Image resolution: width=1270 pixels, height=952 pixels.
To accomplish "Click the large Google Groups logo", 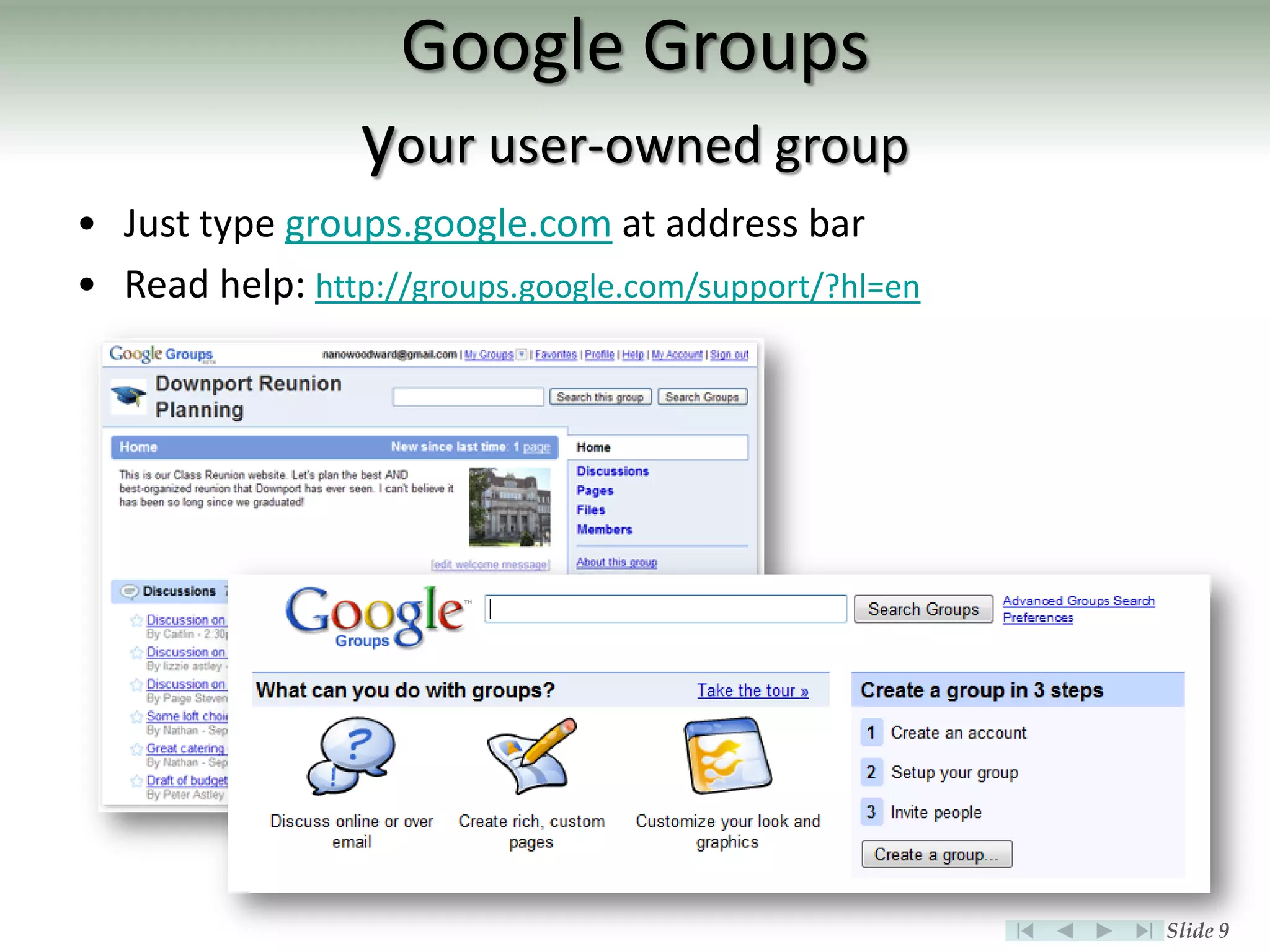I will point(376,617).
